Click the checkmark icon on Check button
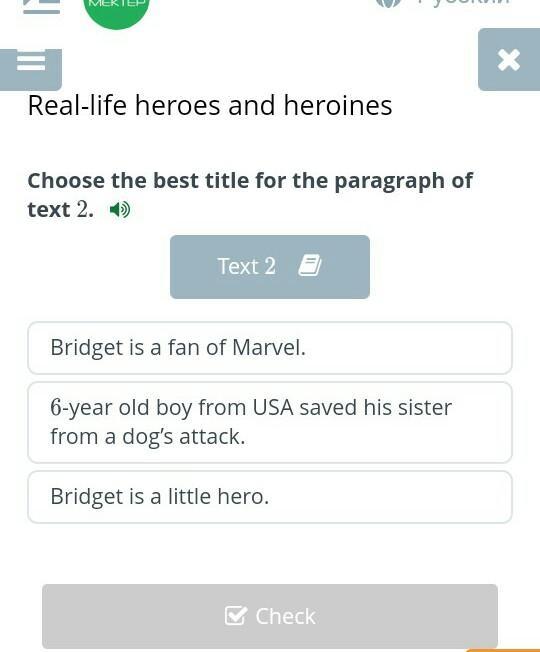540x652 pixels. (x=236, y=615)
